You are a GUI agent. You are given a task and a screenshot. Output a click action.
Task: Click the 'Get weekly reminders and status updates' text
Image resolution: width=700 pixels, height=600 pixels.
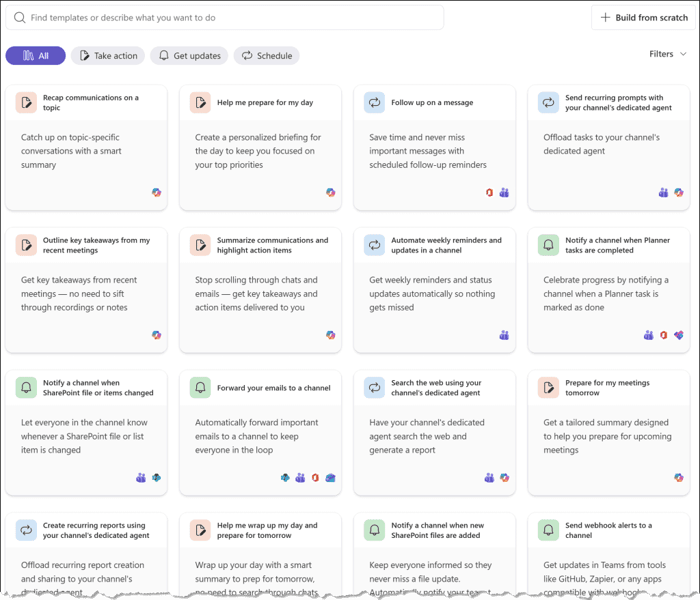click(432, 293)
